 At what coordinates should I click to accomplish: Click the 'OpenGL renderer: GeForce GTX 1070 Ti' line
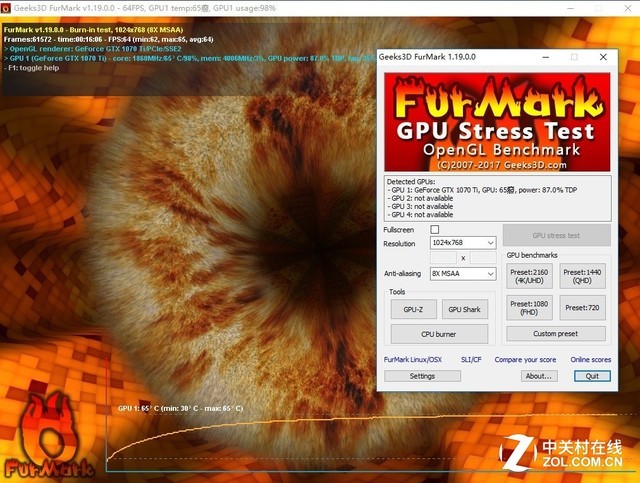tap(92, 49)
